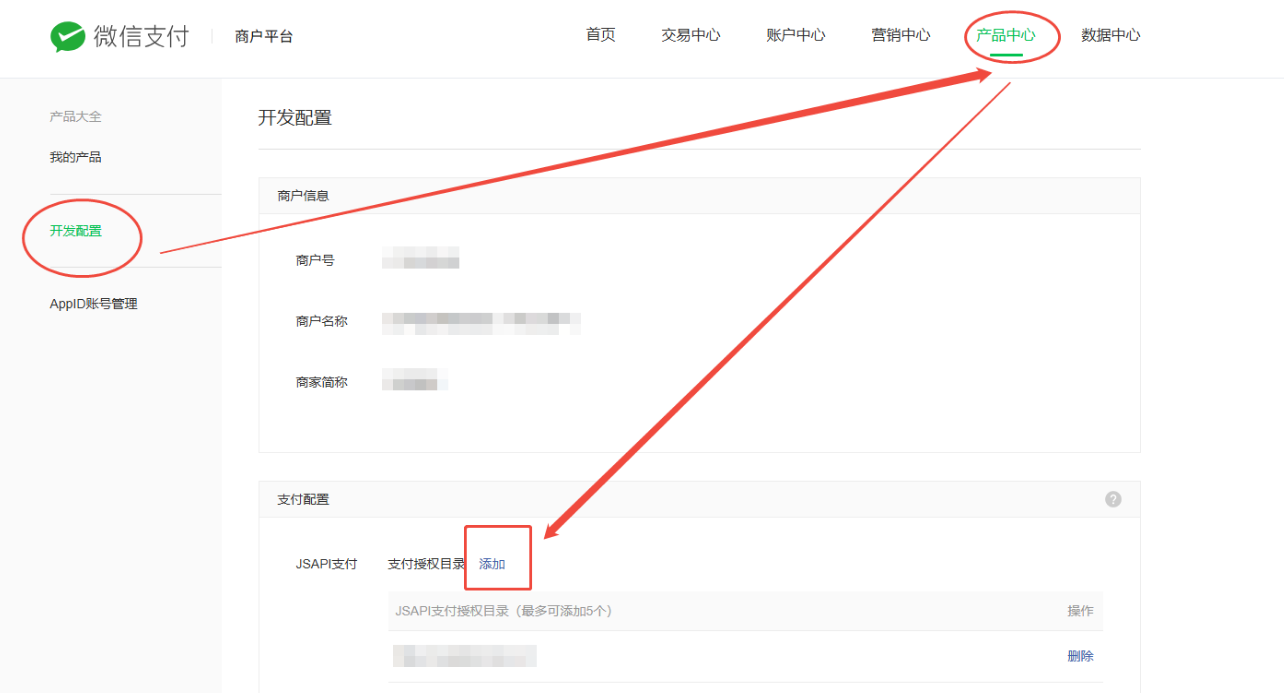Click 删除 for the authorized directory
Image resolution: width=1284 pixels, height=693 pixels.
[1080, 656]
